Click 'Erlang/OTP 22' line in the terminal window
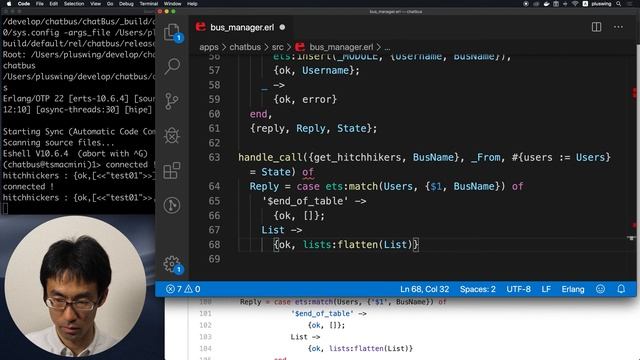This screenshot has width=640, height=360. tap(79, 98)
